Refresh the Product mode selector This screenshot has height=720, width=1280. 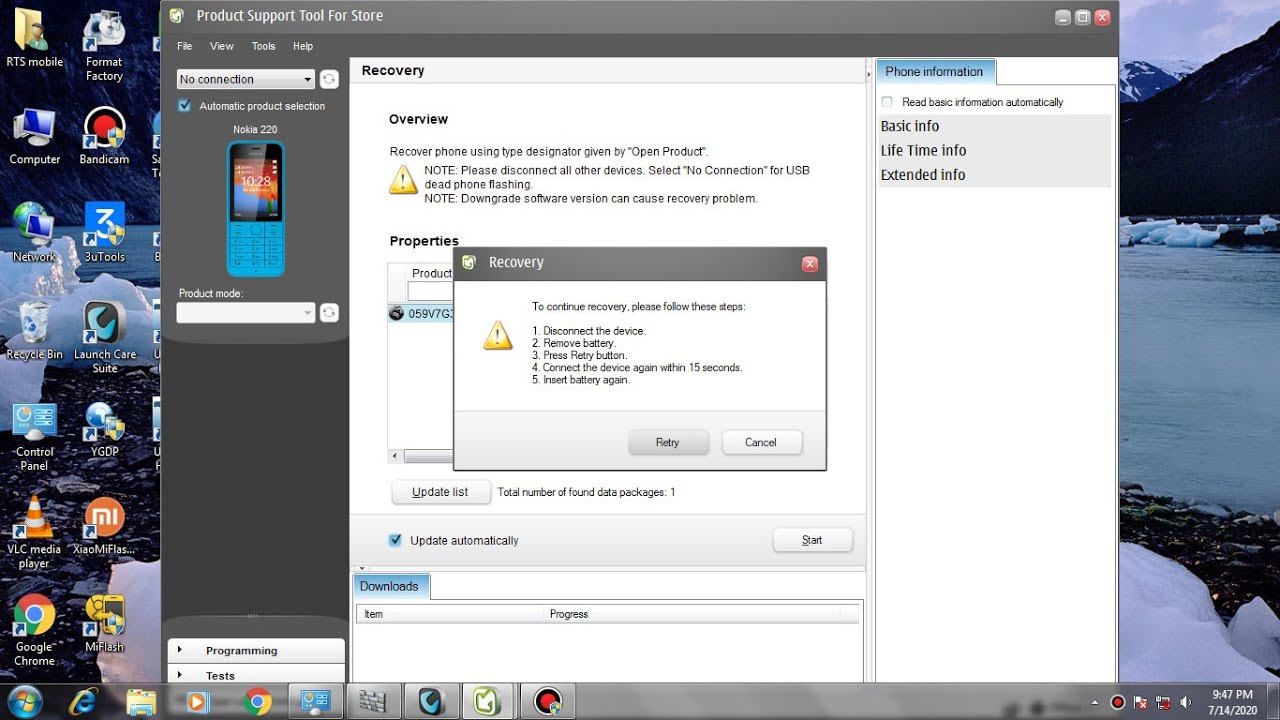pos(329,313)
